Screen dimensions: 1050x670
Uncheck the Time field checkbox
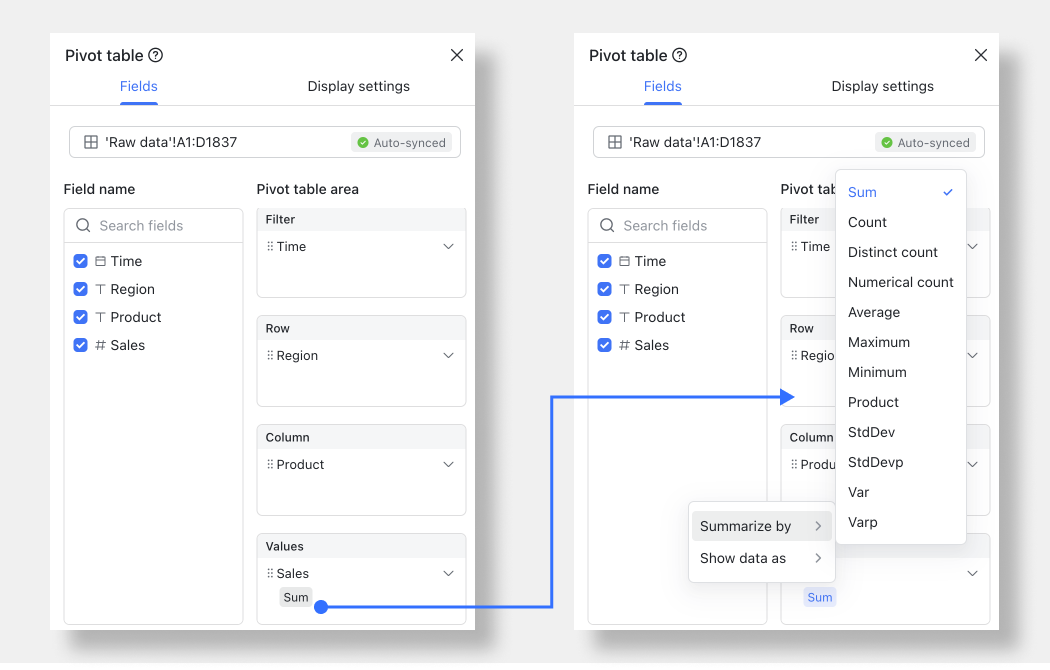click(80, 261)
